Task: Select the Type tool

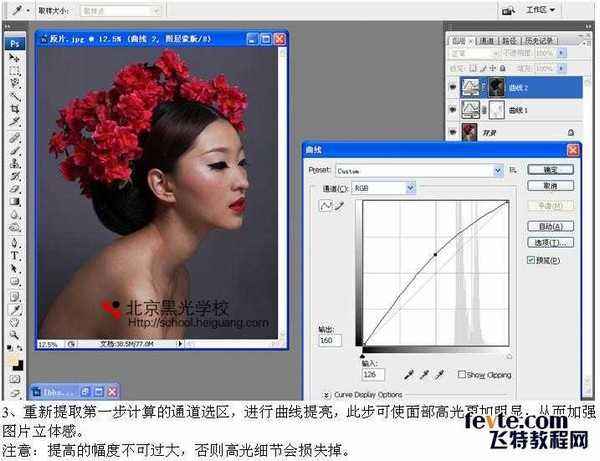Action: 15,256
